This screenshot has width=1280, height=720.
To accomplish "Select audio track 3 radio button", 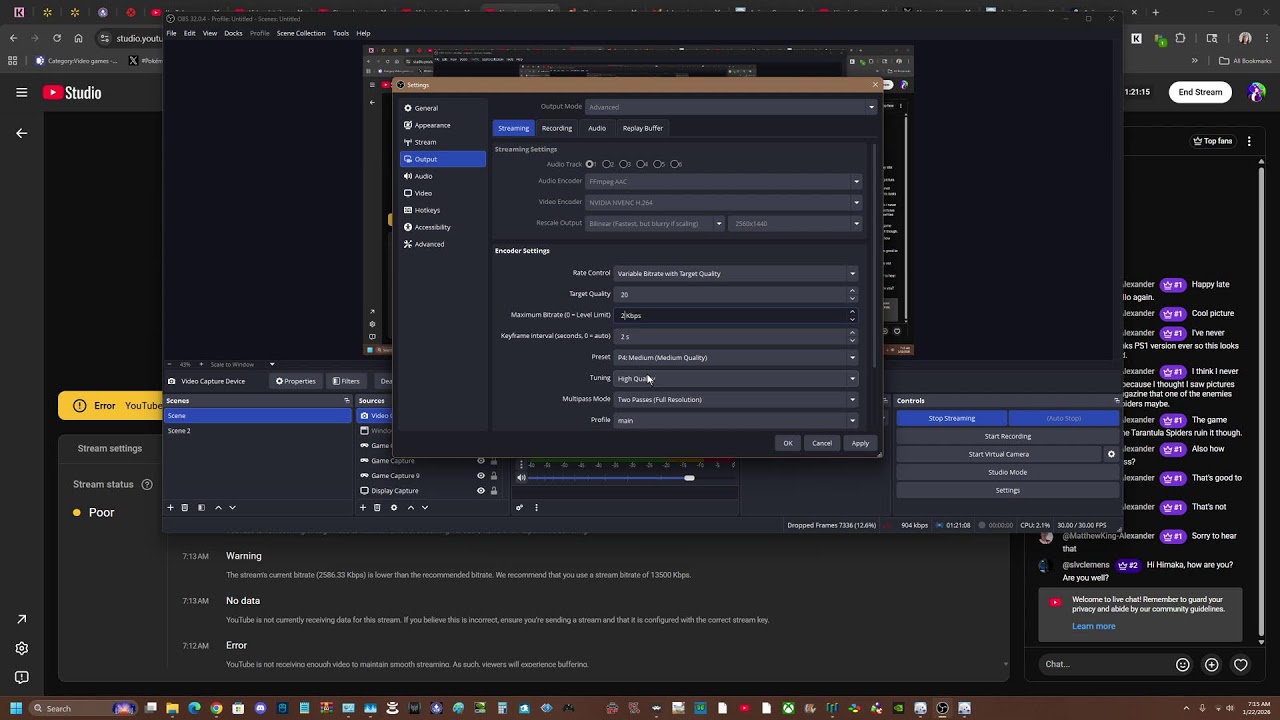I will [x=624, y=164].
